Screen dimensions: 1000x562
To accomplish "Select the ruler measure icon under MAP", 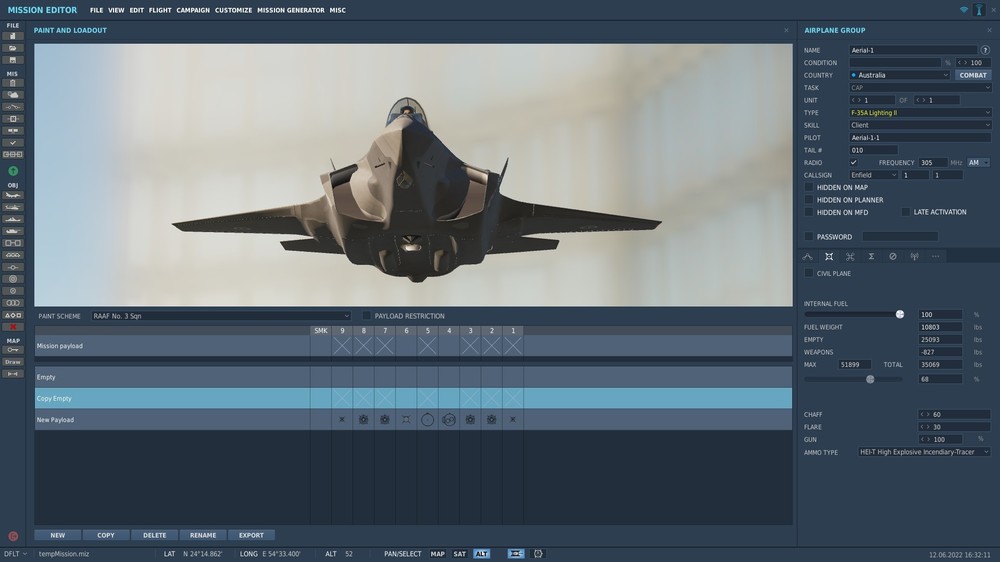I will (13, 374).
